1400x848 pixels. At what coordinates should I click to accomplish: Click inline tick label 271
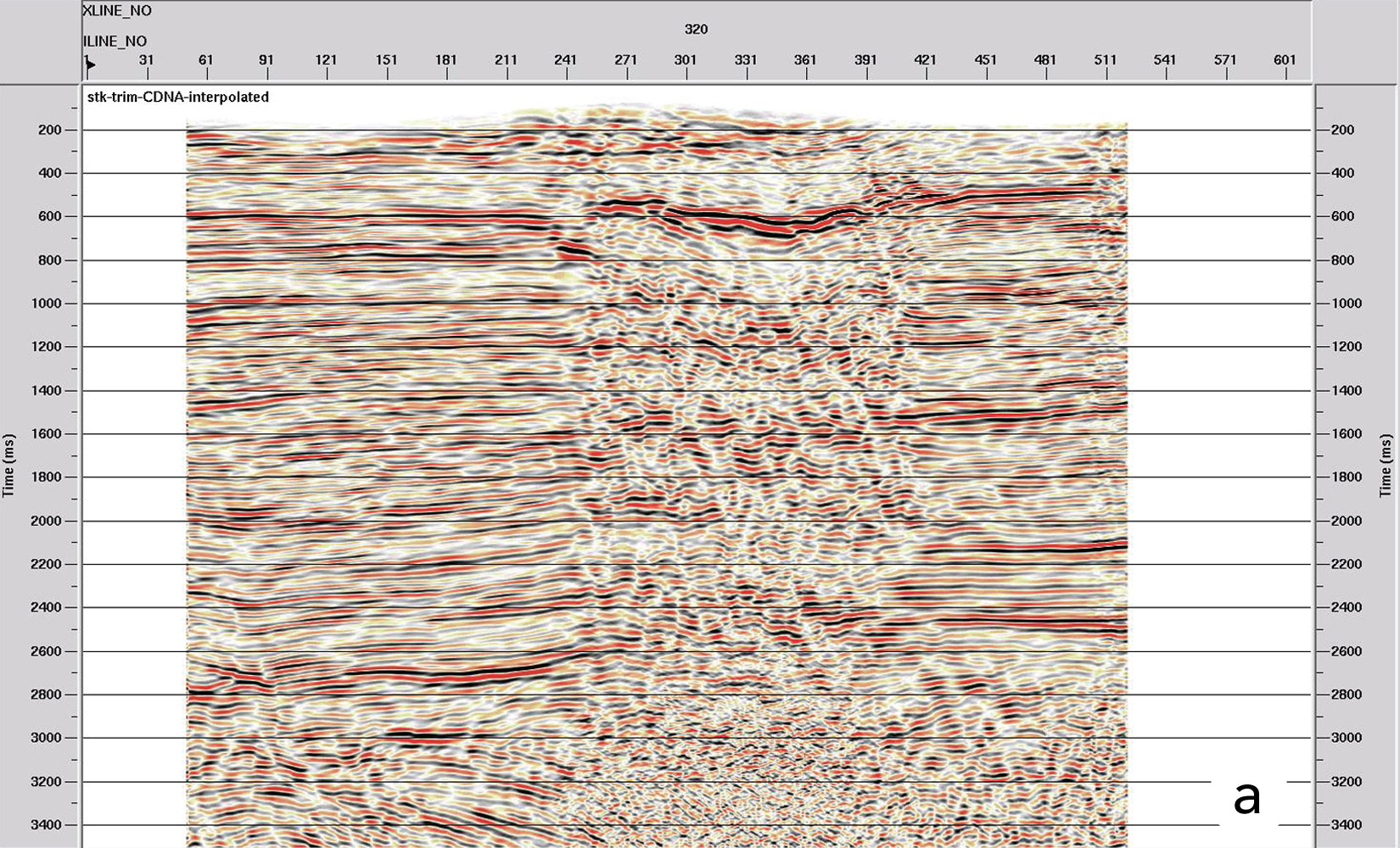pos(625,59)
